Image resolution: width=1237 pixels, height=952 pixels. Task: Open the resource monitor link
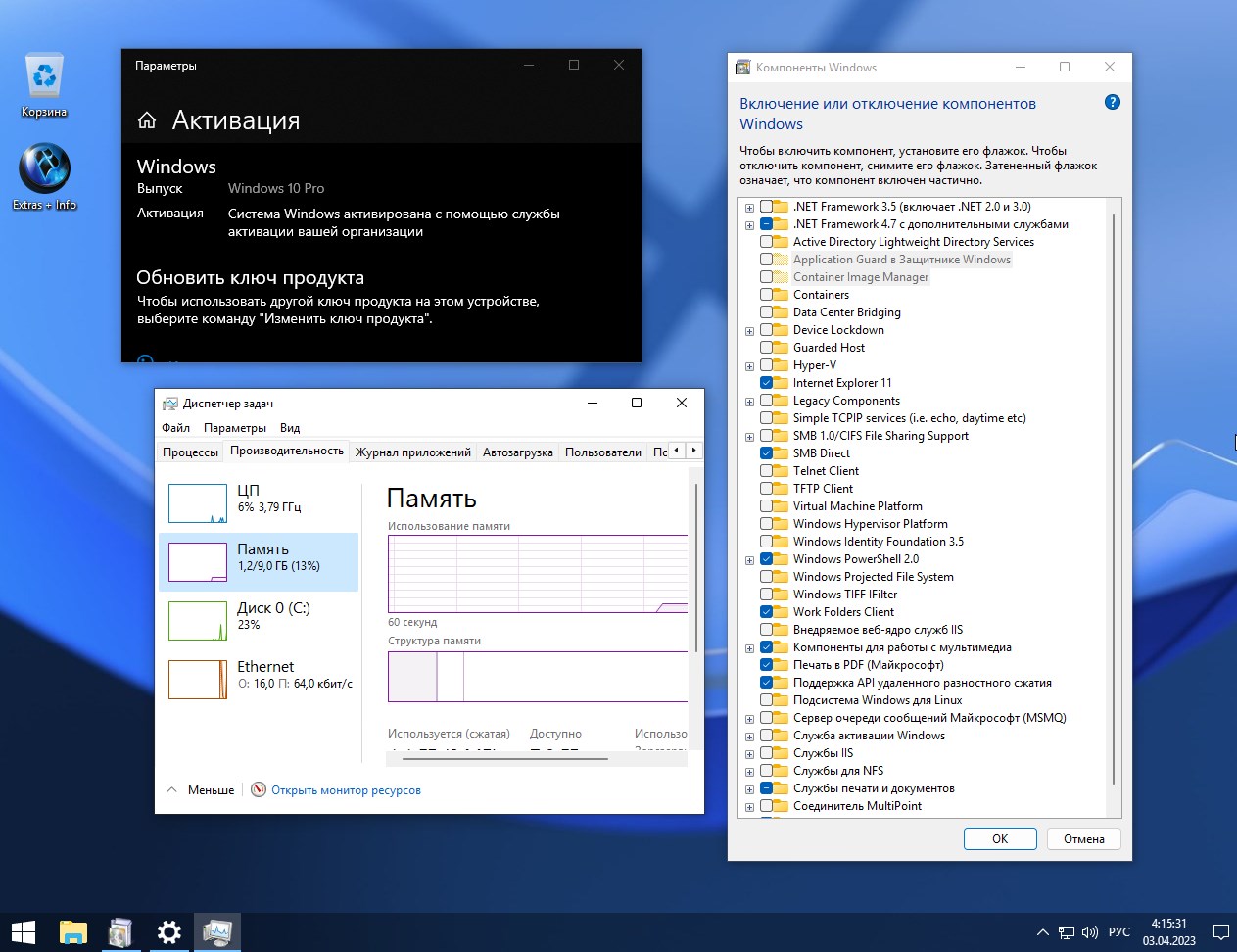coord(346,790)
